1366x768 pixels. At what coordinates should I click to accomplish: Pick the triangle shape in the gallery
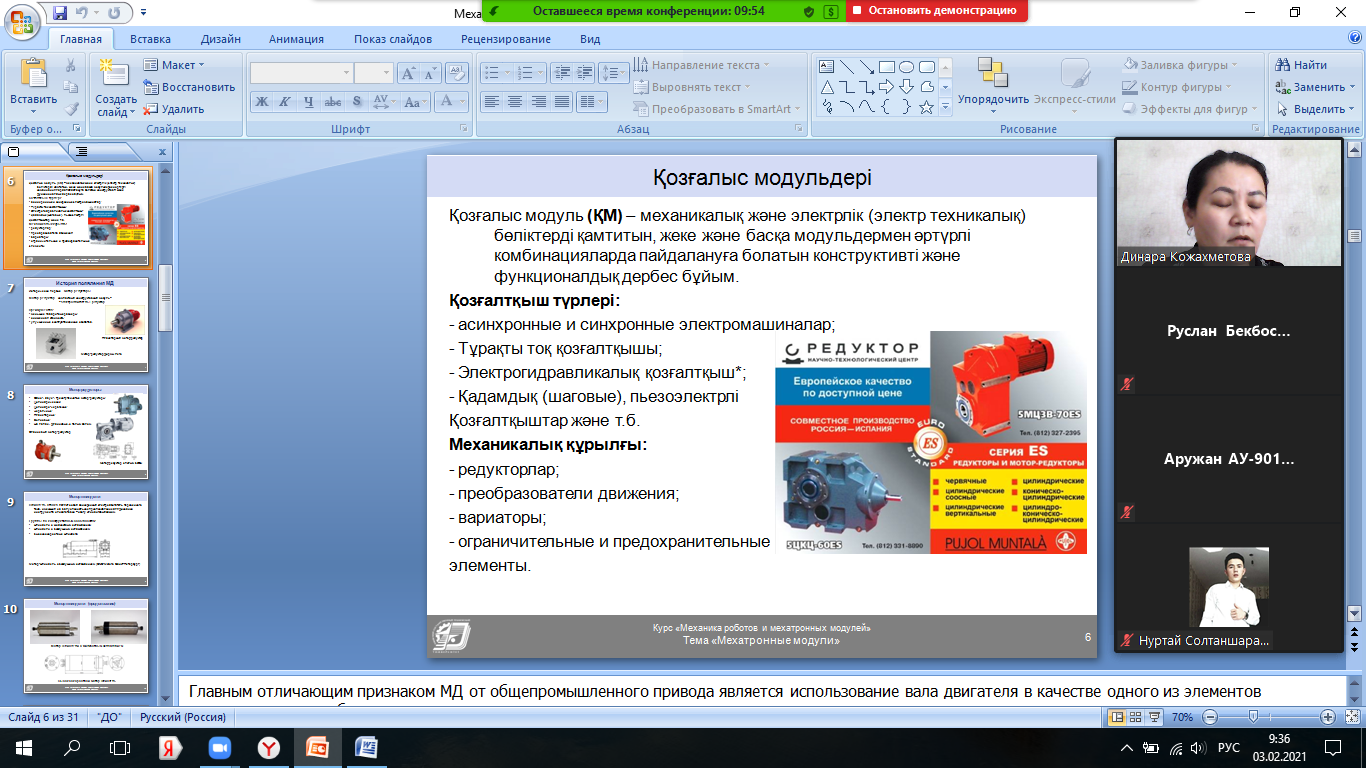pos(827,87)
